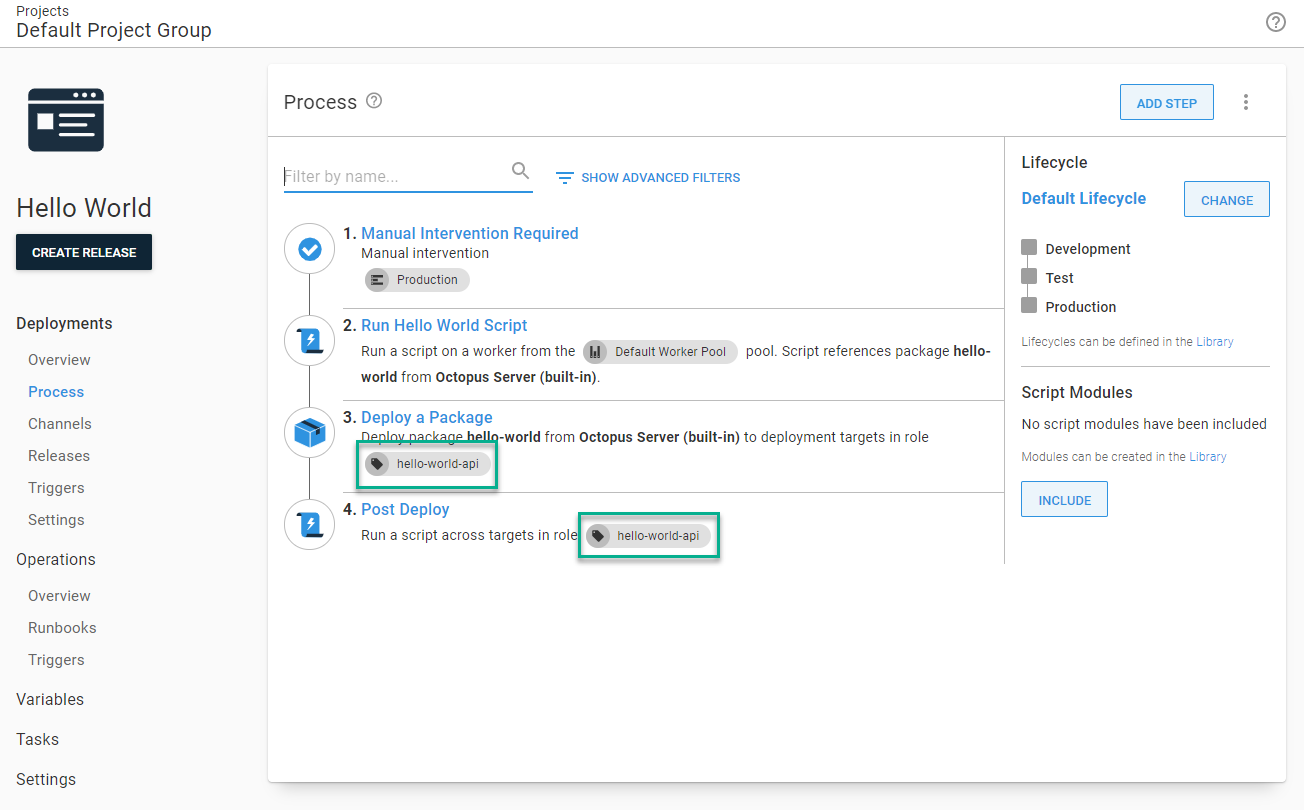1304x810 pixels.
Task: Open the Library link in the Lifecycle section
Action: coord(1214,341)
